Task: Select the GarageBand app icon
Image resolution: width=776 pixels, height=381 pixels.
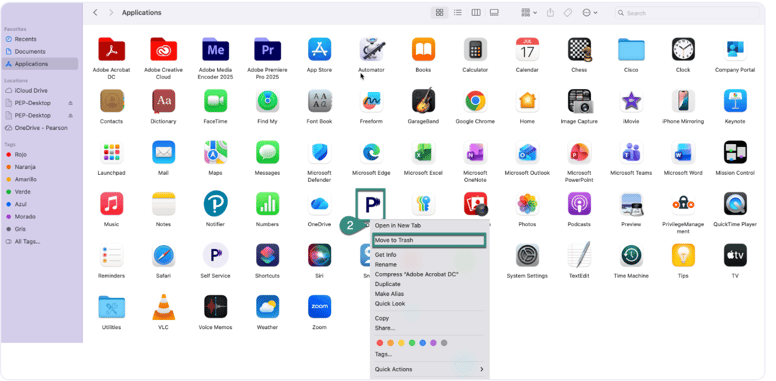Action: 423,101
